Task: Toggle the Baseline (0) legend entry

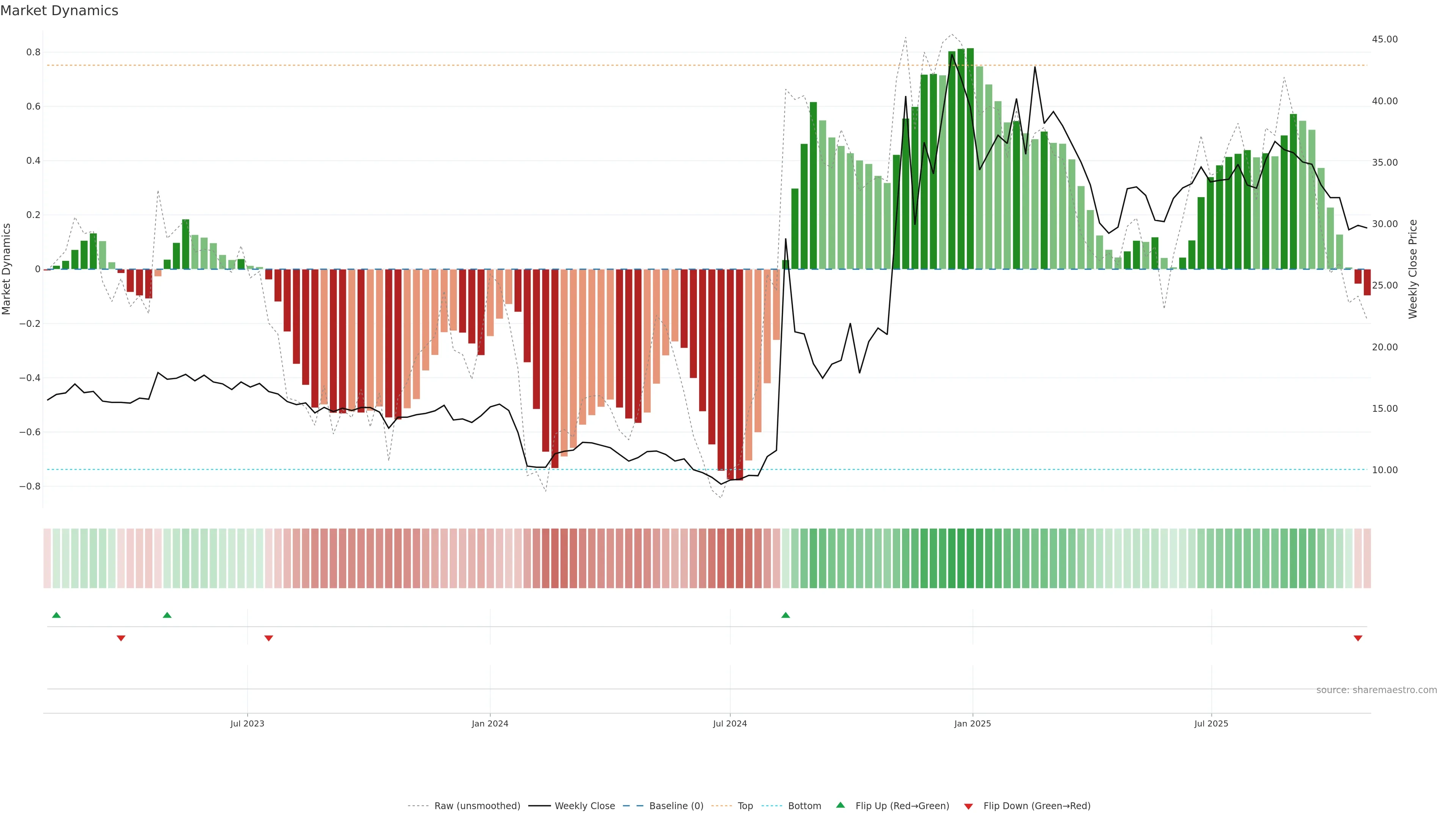Action: pyautogui.click(x=676, y=806)
